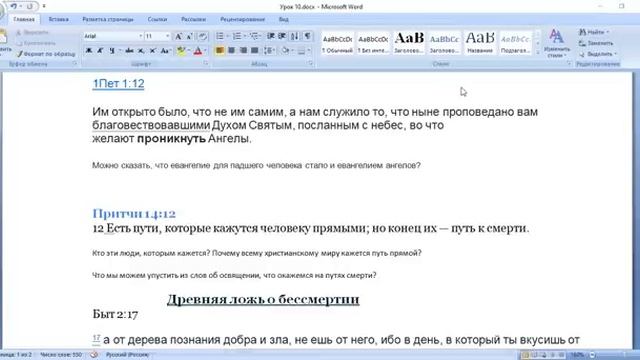This screenshot has width=640, height=360.
Task: Expand styles gallery more arrow
Action: [538, 53]
